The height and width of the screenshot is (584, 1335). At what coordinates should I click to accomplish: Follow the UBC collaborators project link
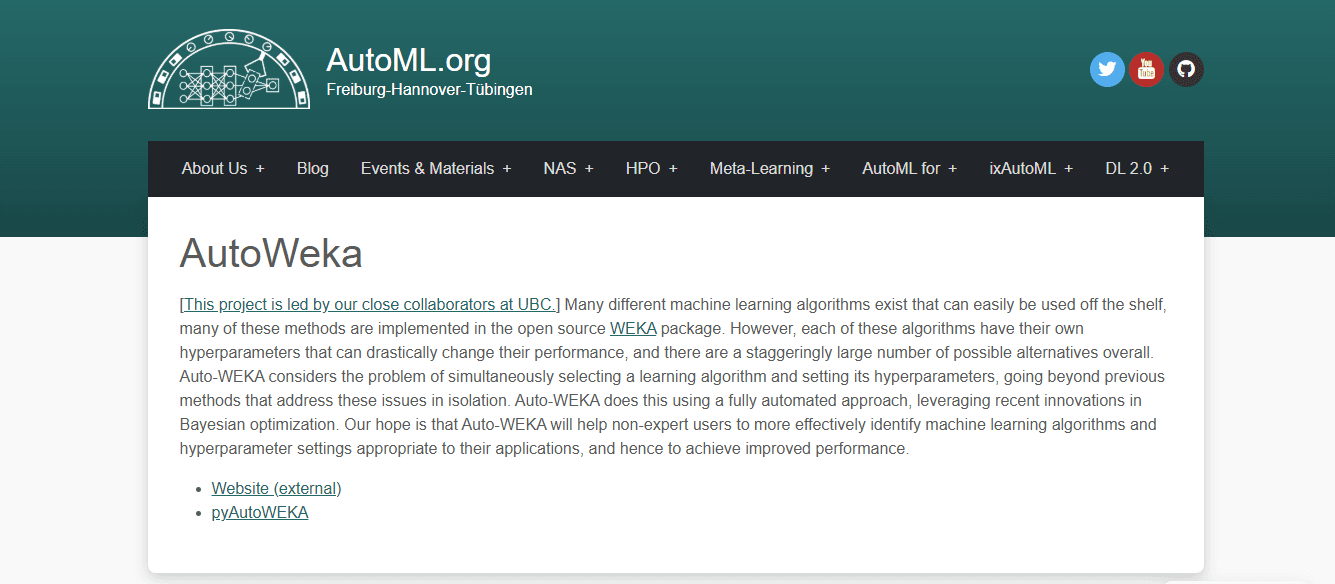coord(369,304)
